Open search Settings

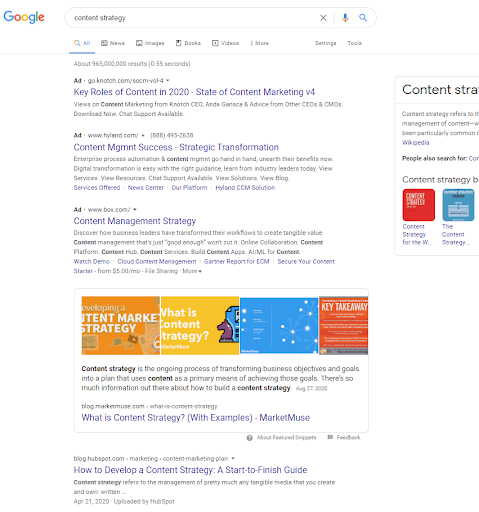326,43
